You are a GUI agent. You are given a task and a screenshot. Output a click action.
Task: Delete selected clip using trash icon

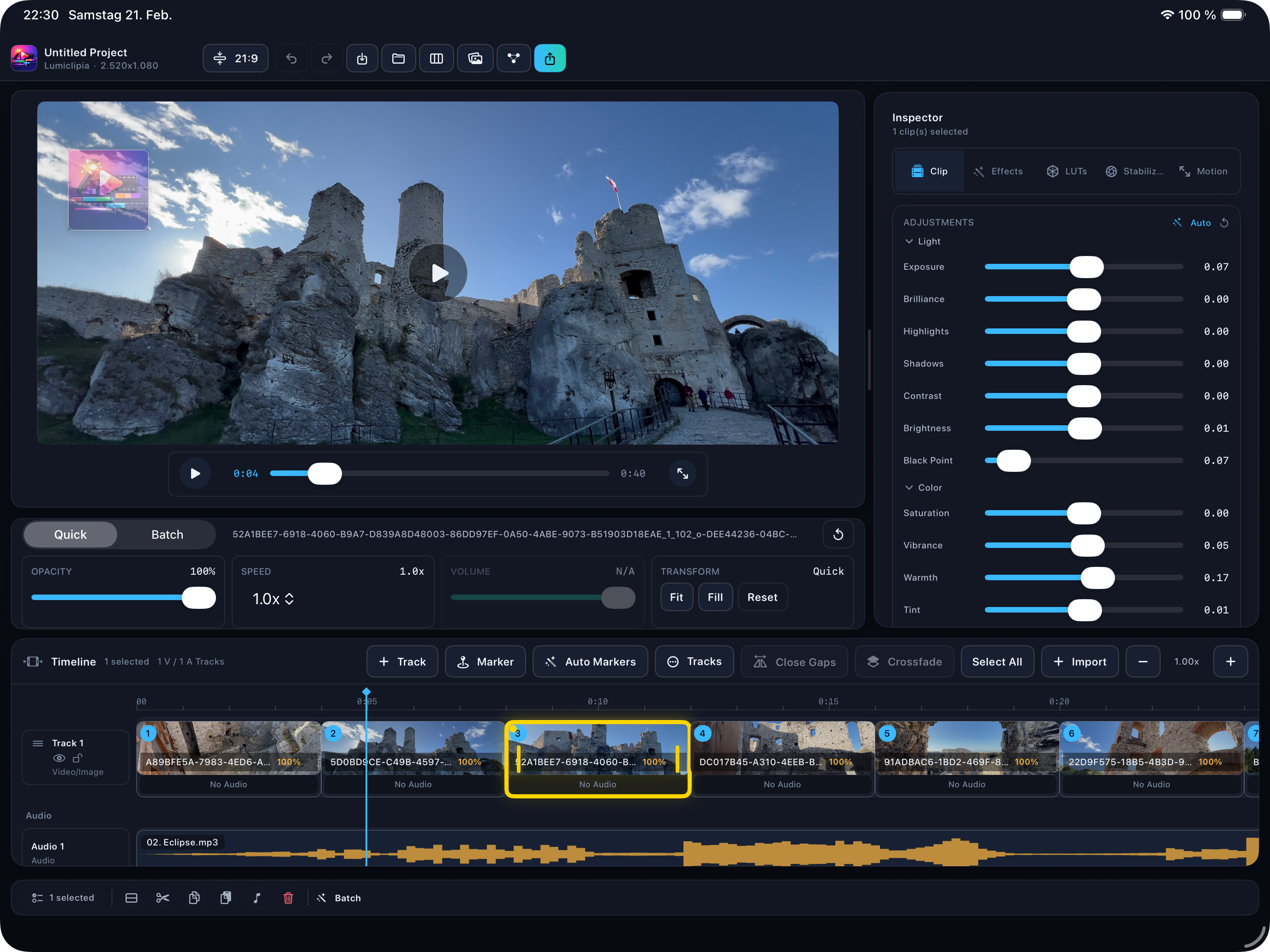coord(289,898)
